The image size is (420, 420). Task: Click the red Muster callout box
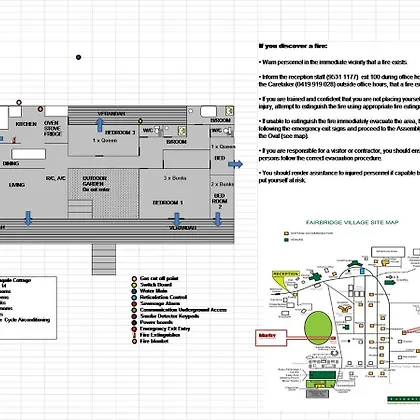[271, 338]
